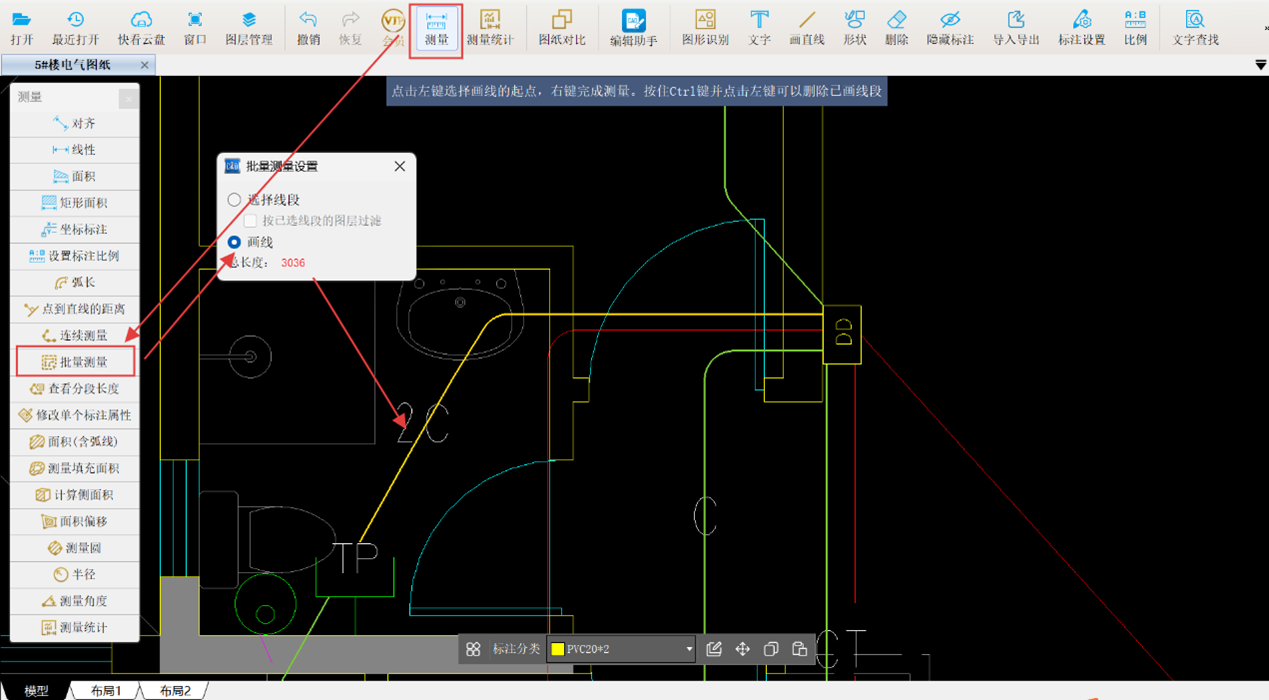Click 查看分段长度 option
This screenshot has height=700, width=1269.
(75, 388)
